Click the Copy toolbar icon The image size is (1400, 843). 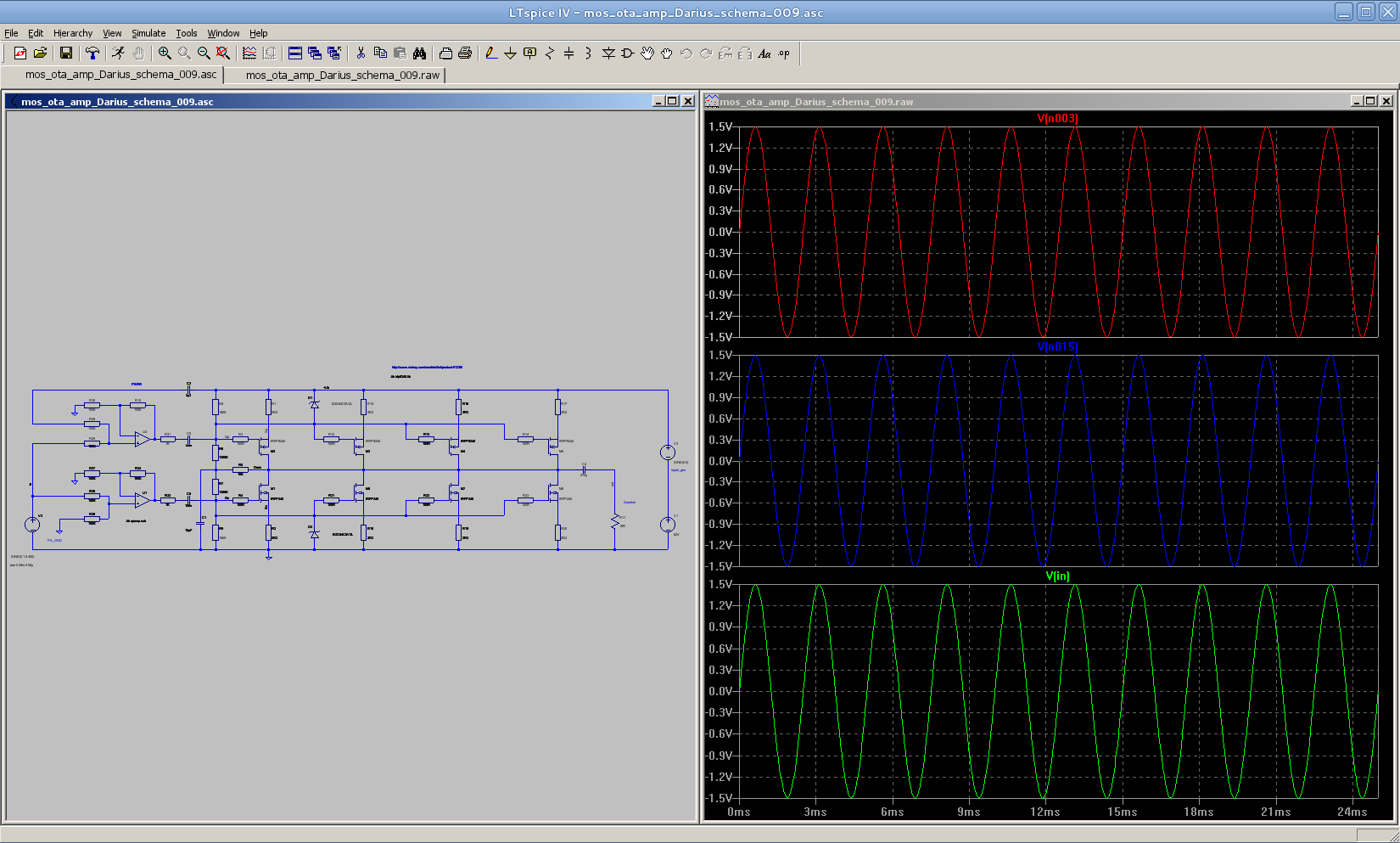(x=380, y=53)
